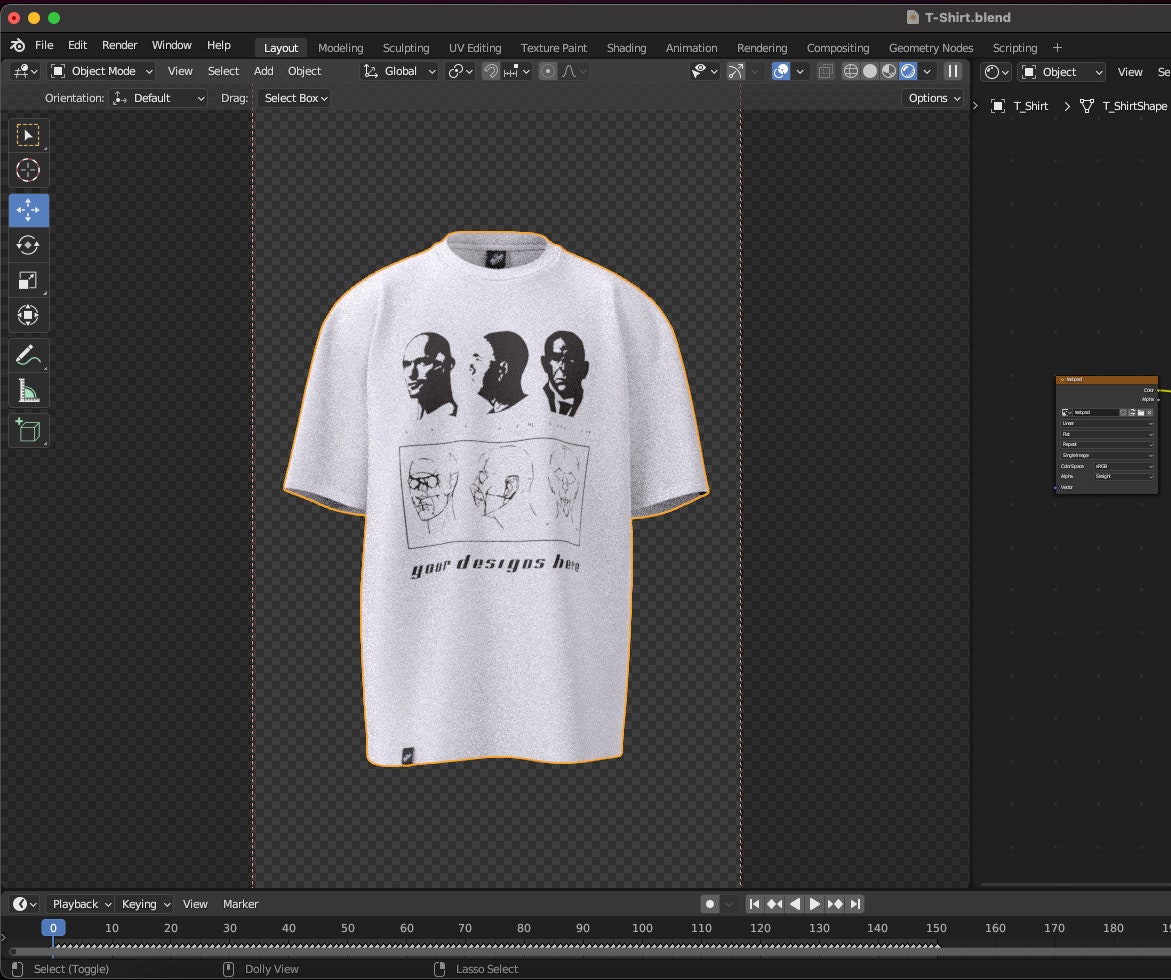Collapse the testpad node header

(1062, 380)
